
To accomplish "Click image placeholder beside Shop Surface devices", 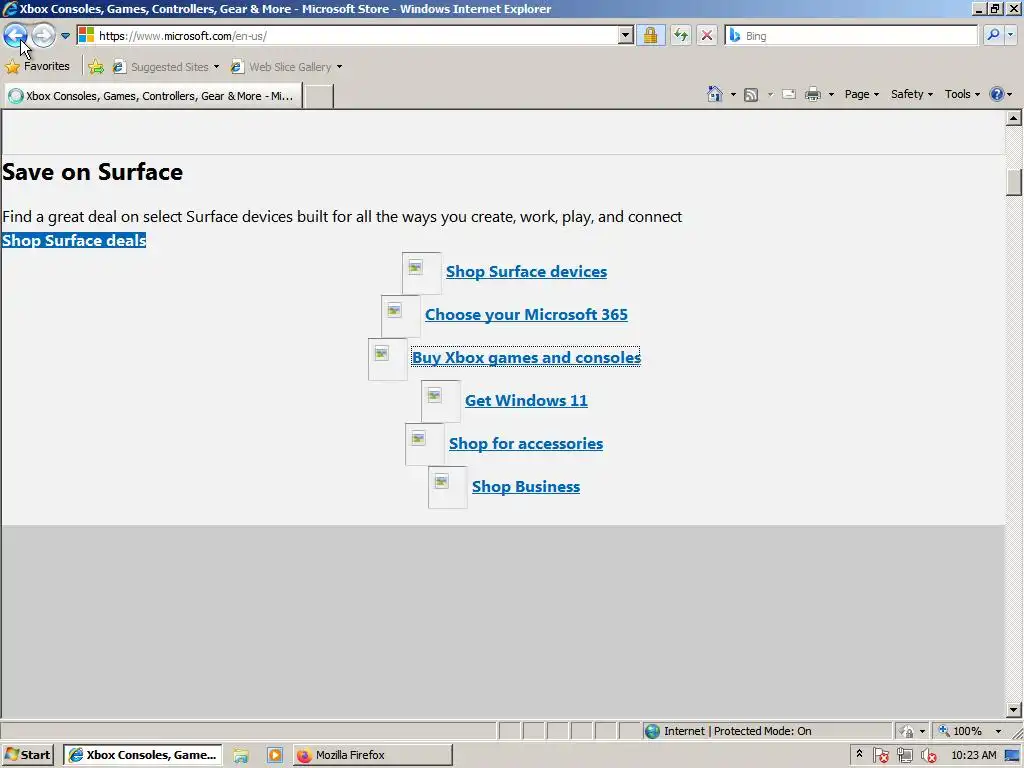I will [421, 273].
